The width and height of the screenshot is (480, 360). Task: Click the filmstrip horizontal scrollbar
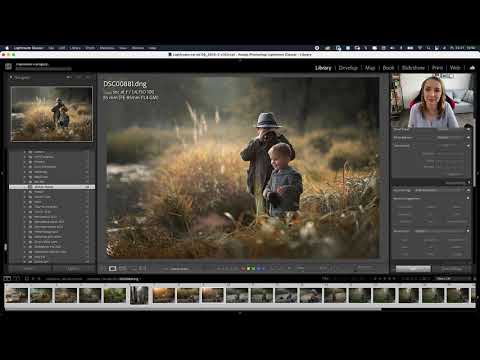193,309
